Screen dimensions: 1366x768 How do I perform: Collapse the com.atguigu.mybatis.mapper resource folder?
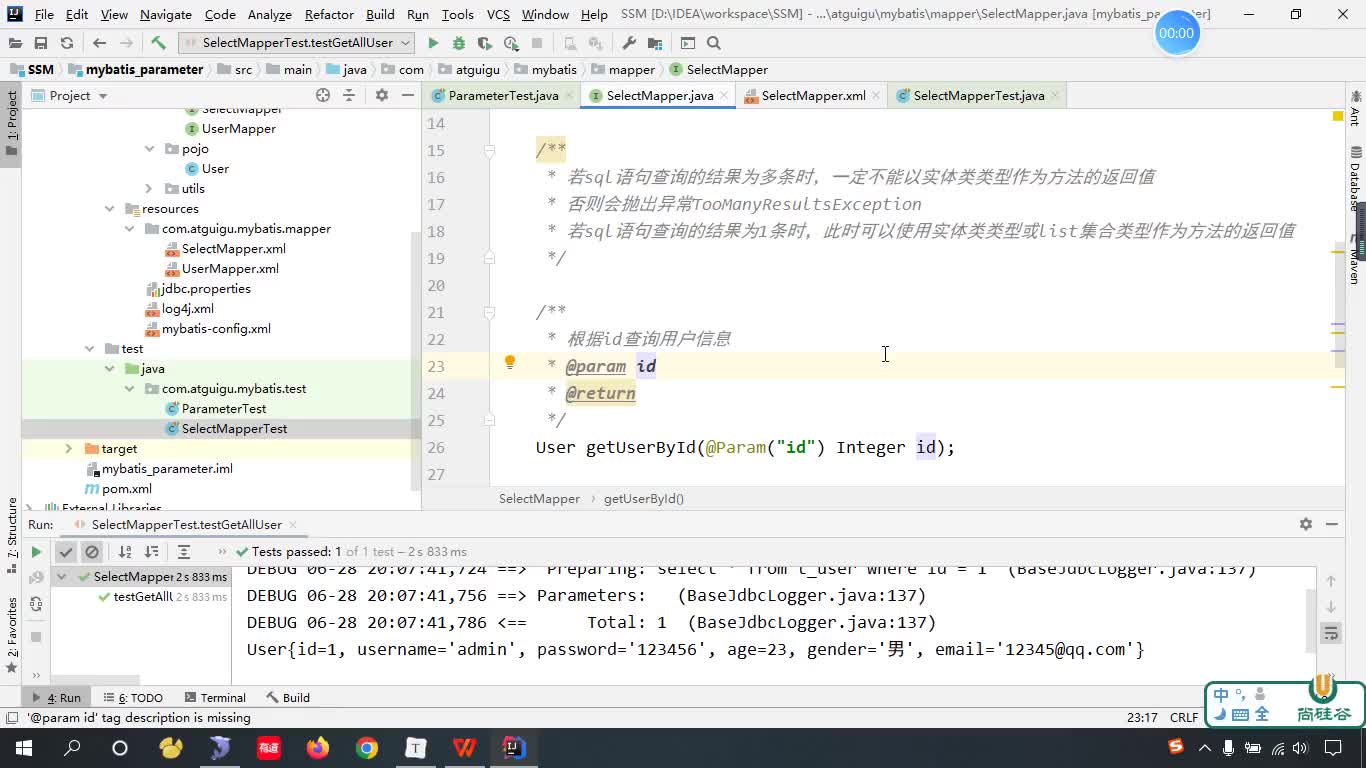(x=129, y=228)
